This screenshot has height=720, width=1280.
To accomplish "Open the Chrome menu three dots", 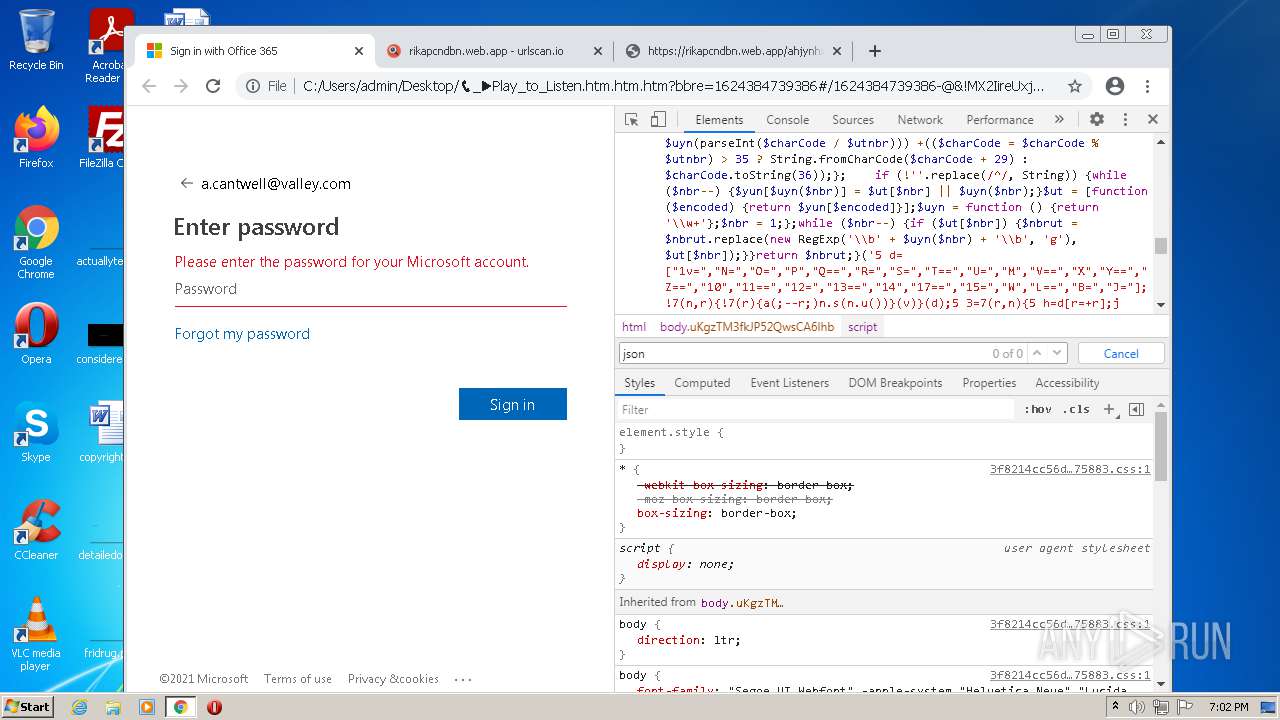I will click(x=1147, y=86).
